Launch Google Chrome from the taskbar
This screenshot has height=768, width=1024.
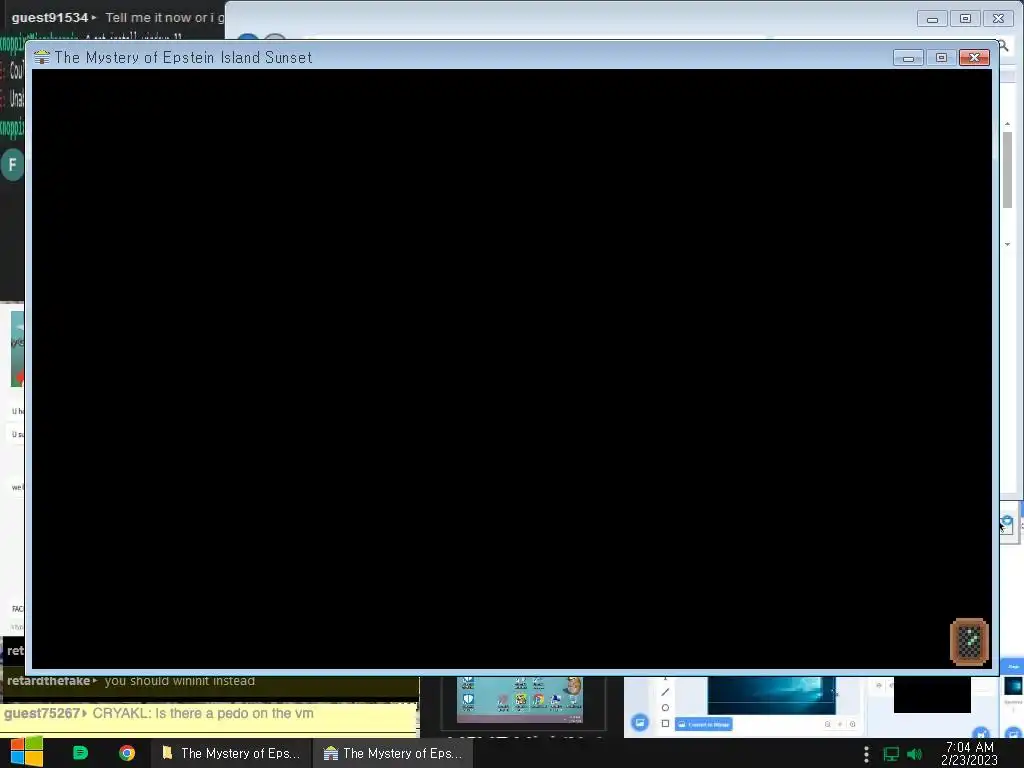pyautogui.click(x=127, y=753)
